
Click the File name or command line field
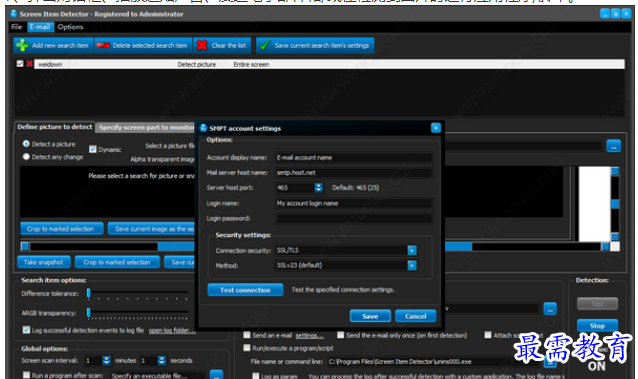click(x=433, y=361)
